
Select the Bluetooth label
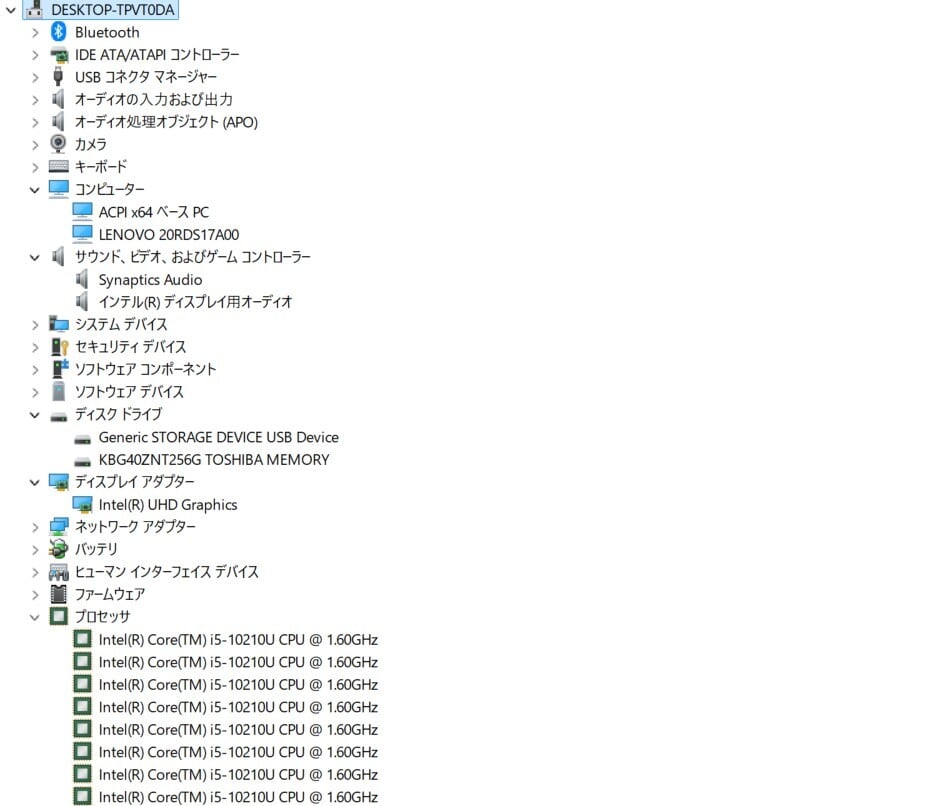point(107,33)
